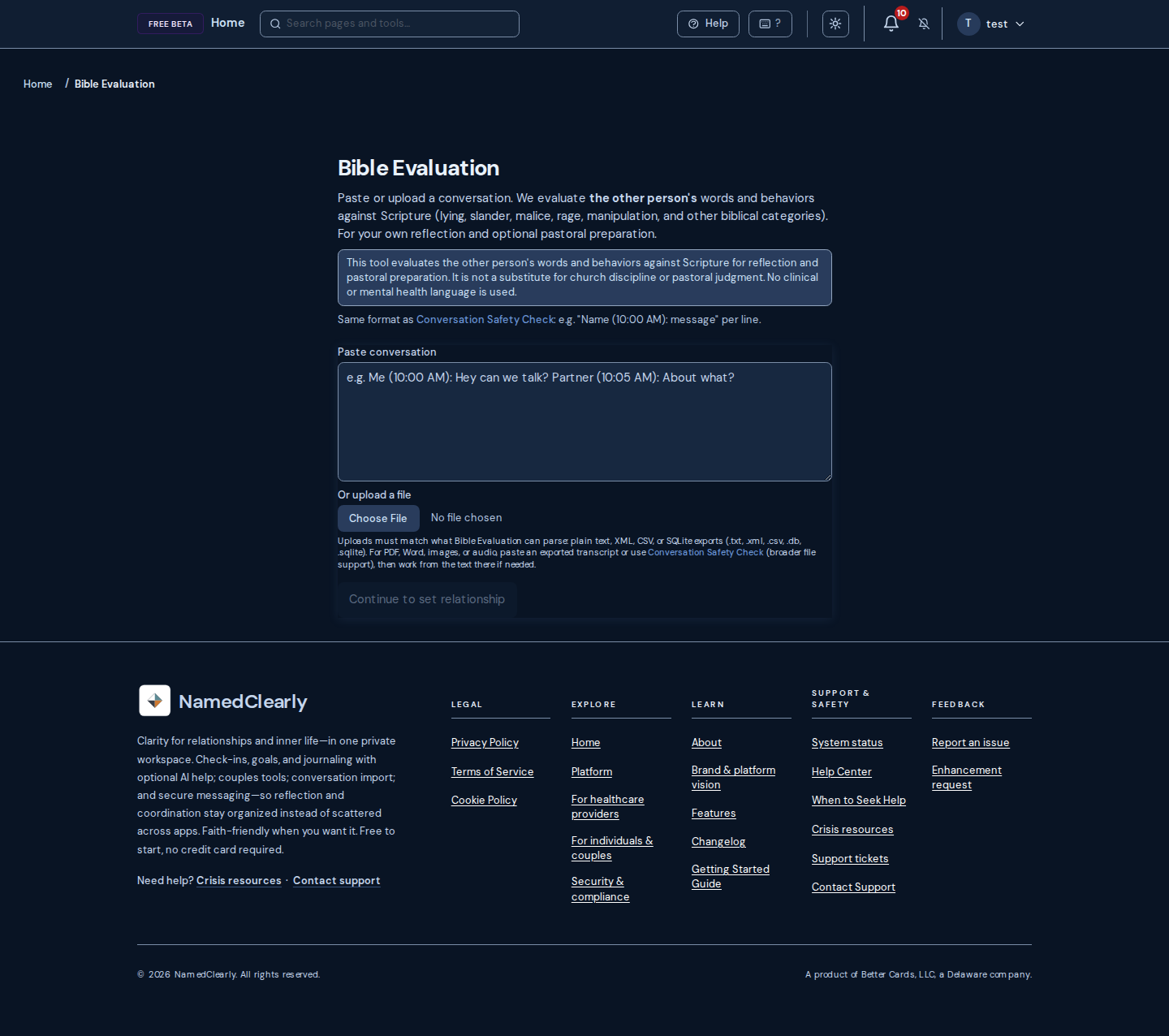Open Crisis resources in Support & Safety column
Viewport: 1169px width, 1036px height.
(x=852, y=829)
